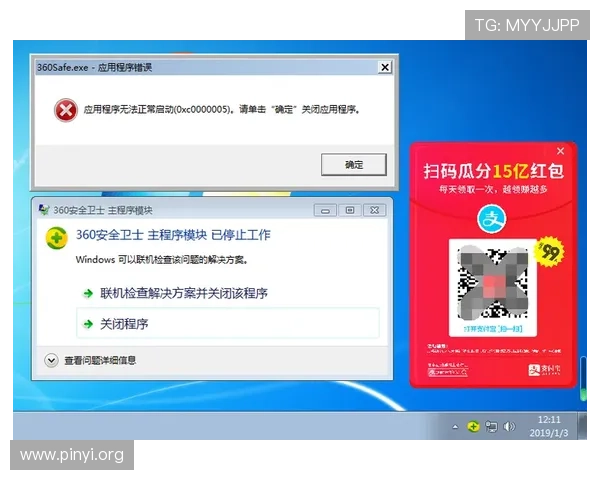Click the QR code in the ad
Image resolution: width=600 pixels, height=480 pixels.
coord(493,283)
